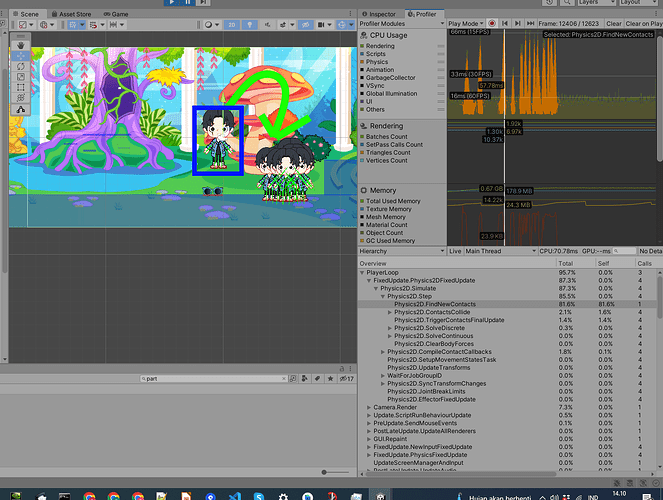Expand the Camera.Render row
The height and width of the screenshot is (500, 663).
[369, 407]
